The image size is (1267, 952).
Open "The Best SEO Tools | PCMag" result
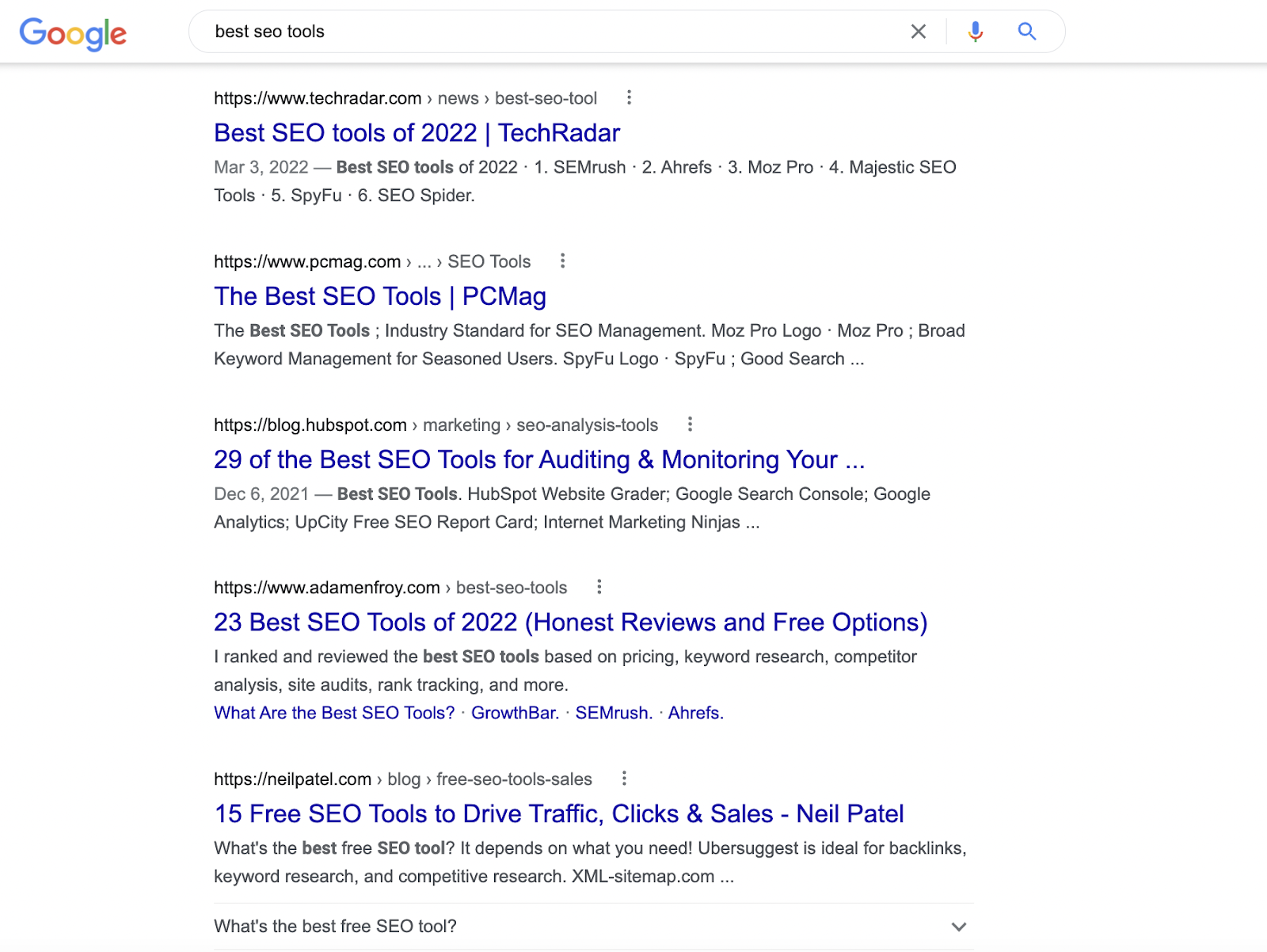coord(379,296)
